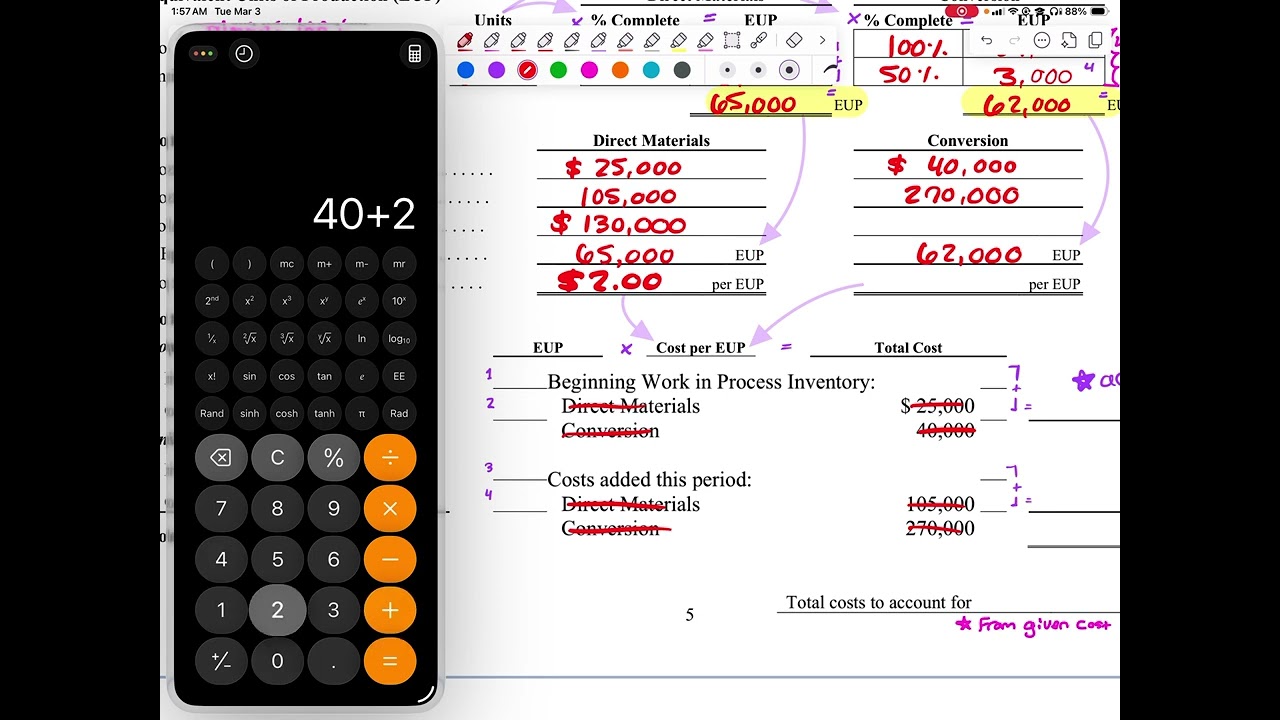Tap digit 5 on calculator

tap(277, 560)
